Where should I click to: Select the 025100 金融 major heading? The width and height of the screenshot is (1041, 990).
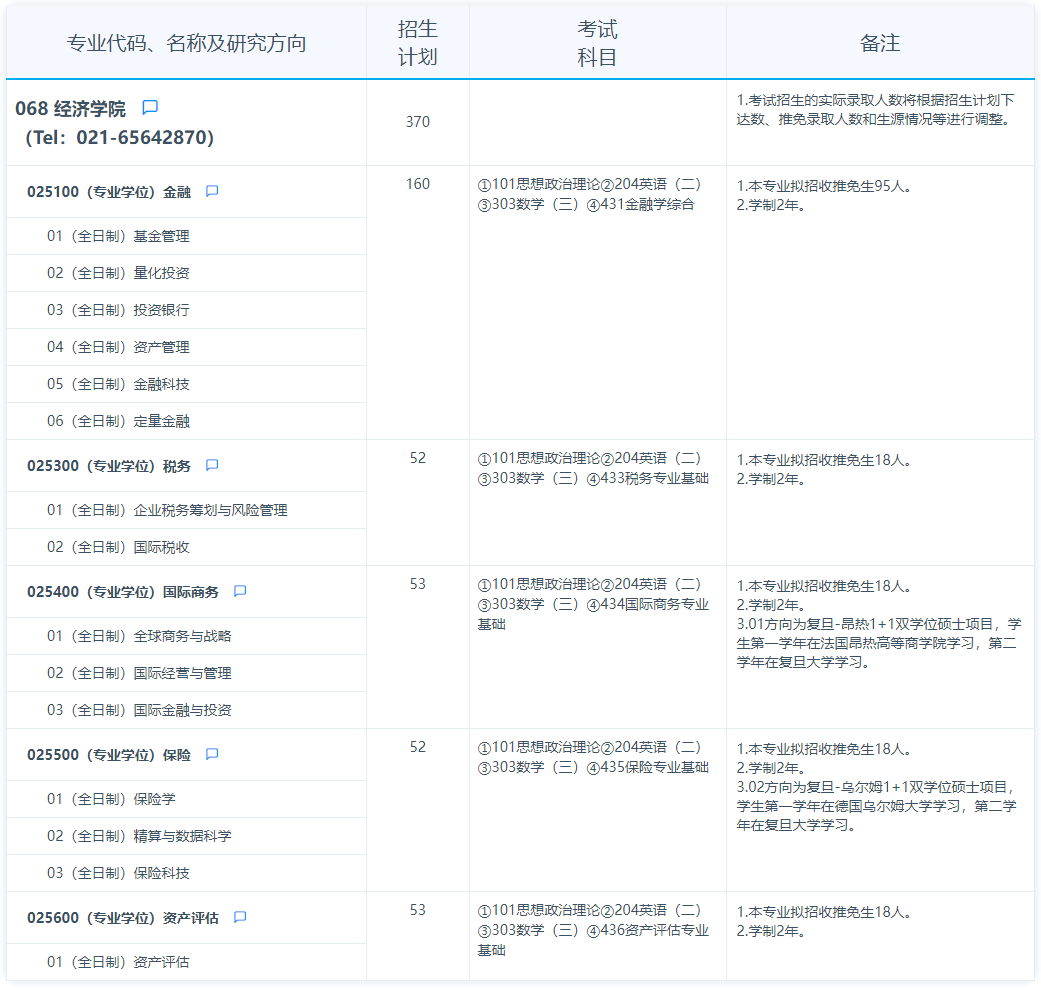[108, 192]
